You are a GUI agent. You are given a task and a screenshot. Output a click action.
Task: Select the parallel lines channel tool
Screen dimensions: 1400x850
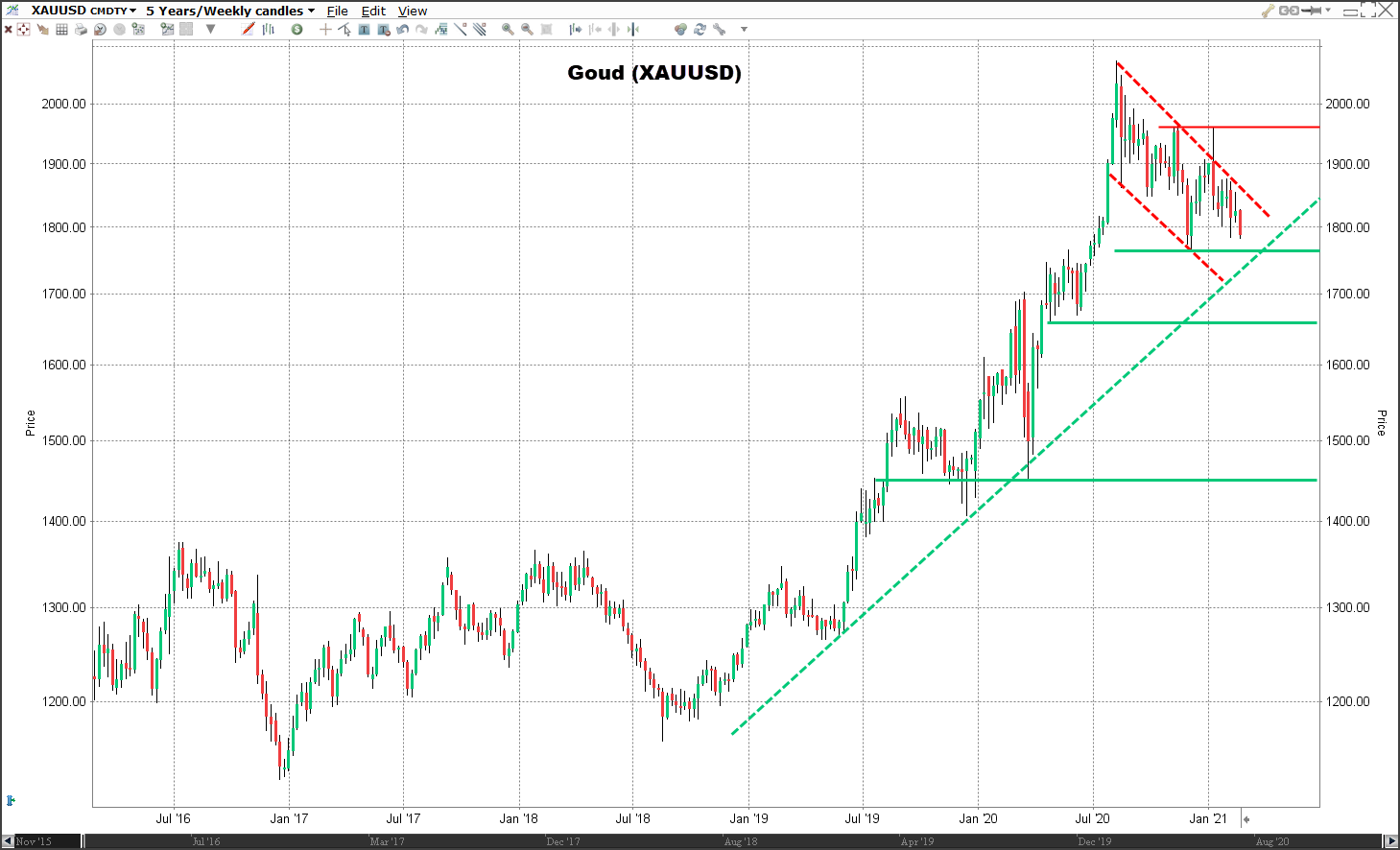(480, 29)
